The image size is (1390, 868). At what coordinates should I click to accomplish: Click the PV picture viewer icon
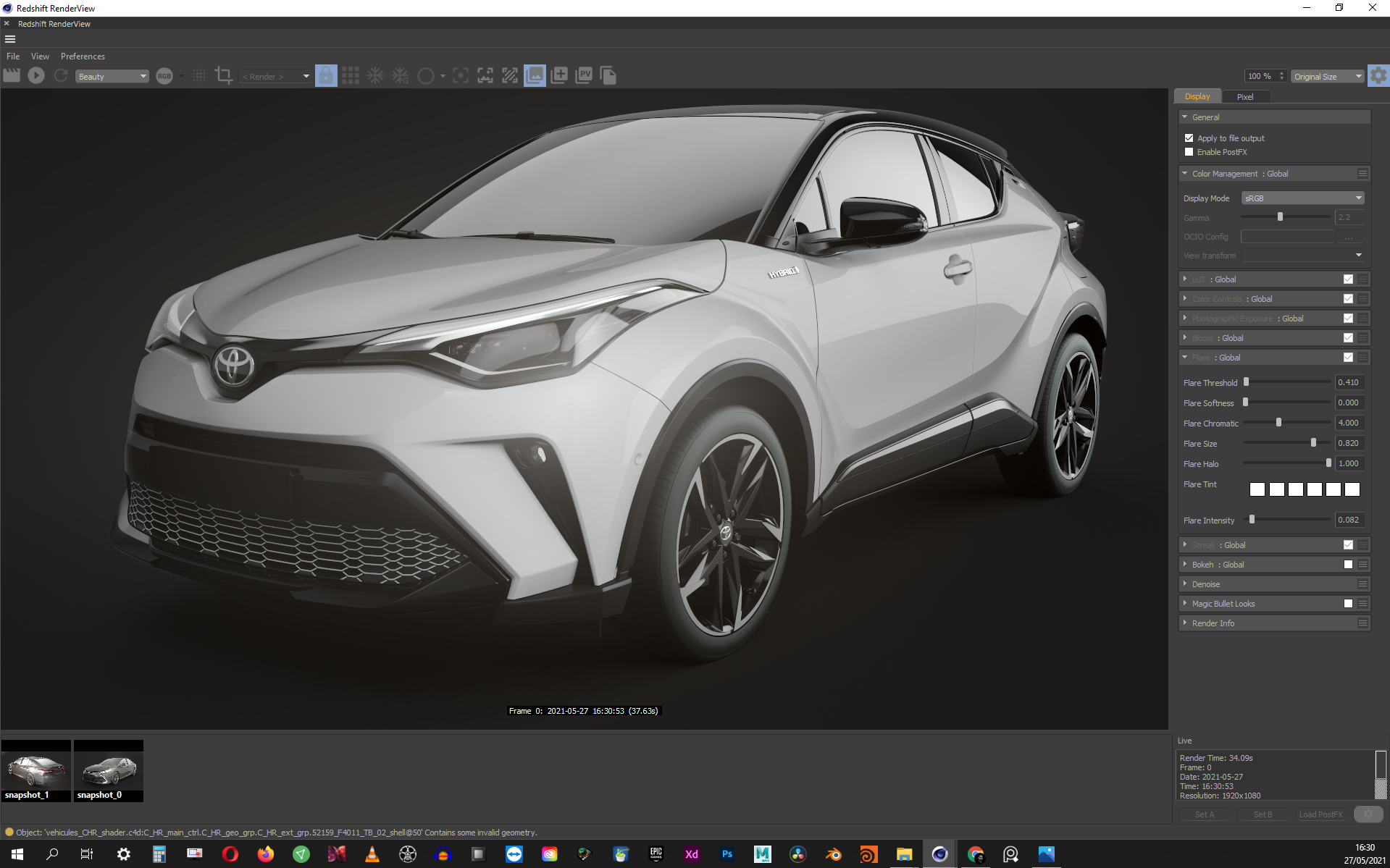point(584,75)
